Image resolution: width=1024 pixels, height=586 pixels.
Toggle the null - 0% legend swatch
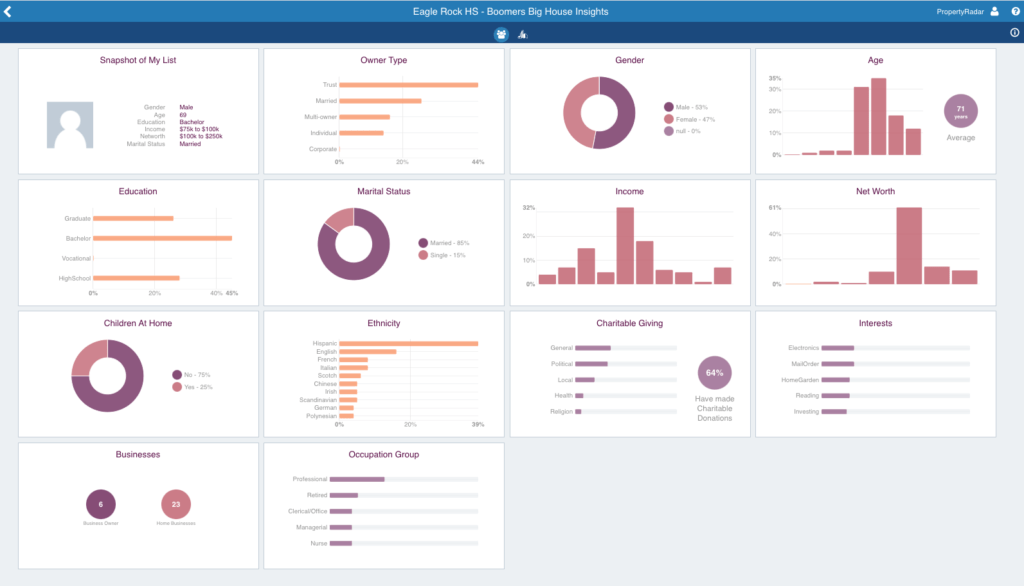pyautogui.click(x=669, y=131)
